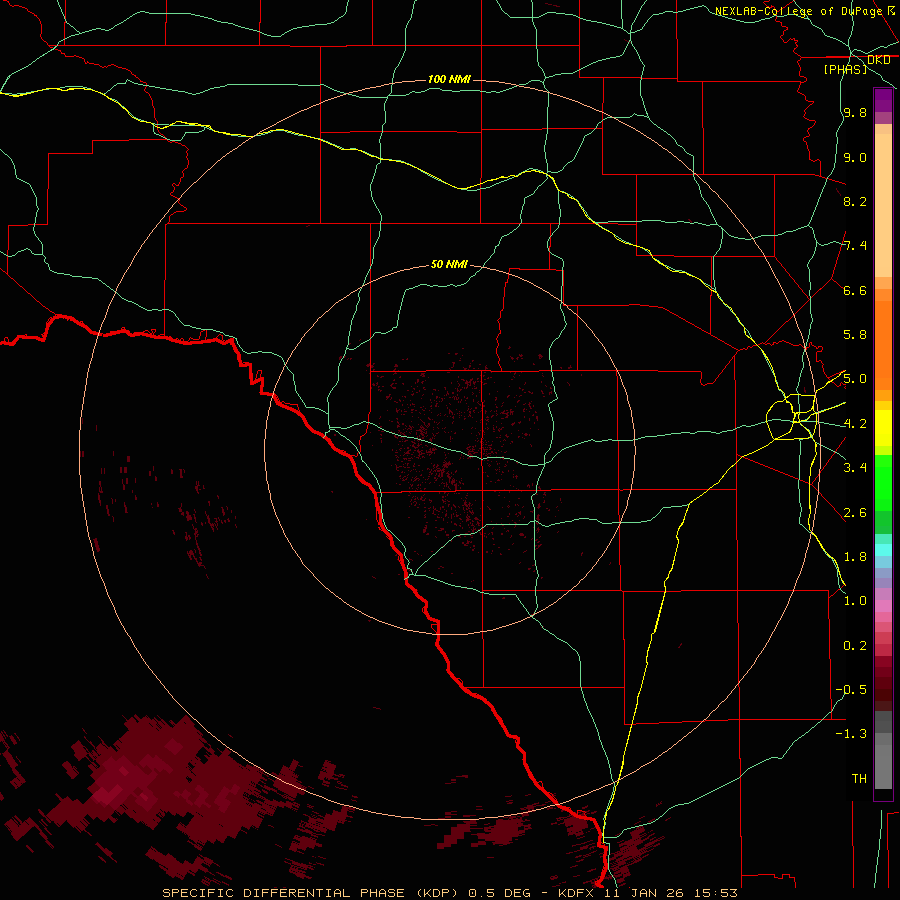Pick the bright green color bar segment
Viewport: 900px width, 900px height.
[883, 482]
